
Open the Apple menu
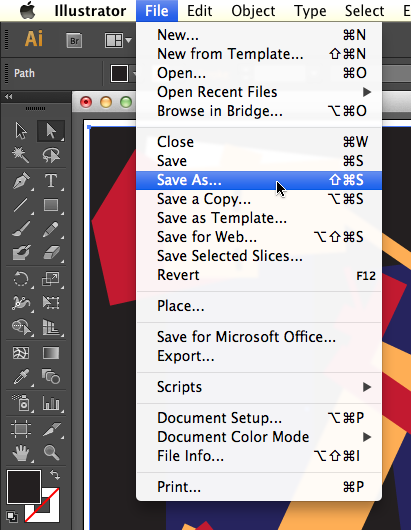click(x=28, y=10)
